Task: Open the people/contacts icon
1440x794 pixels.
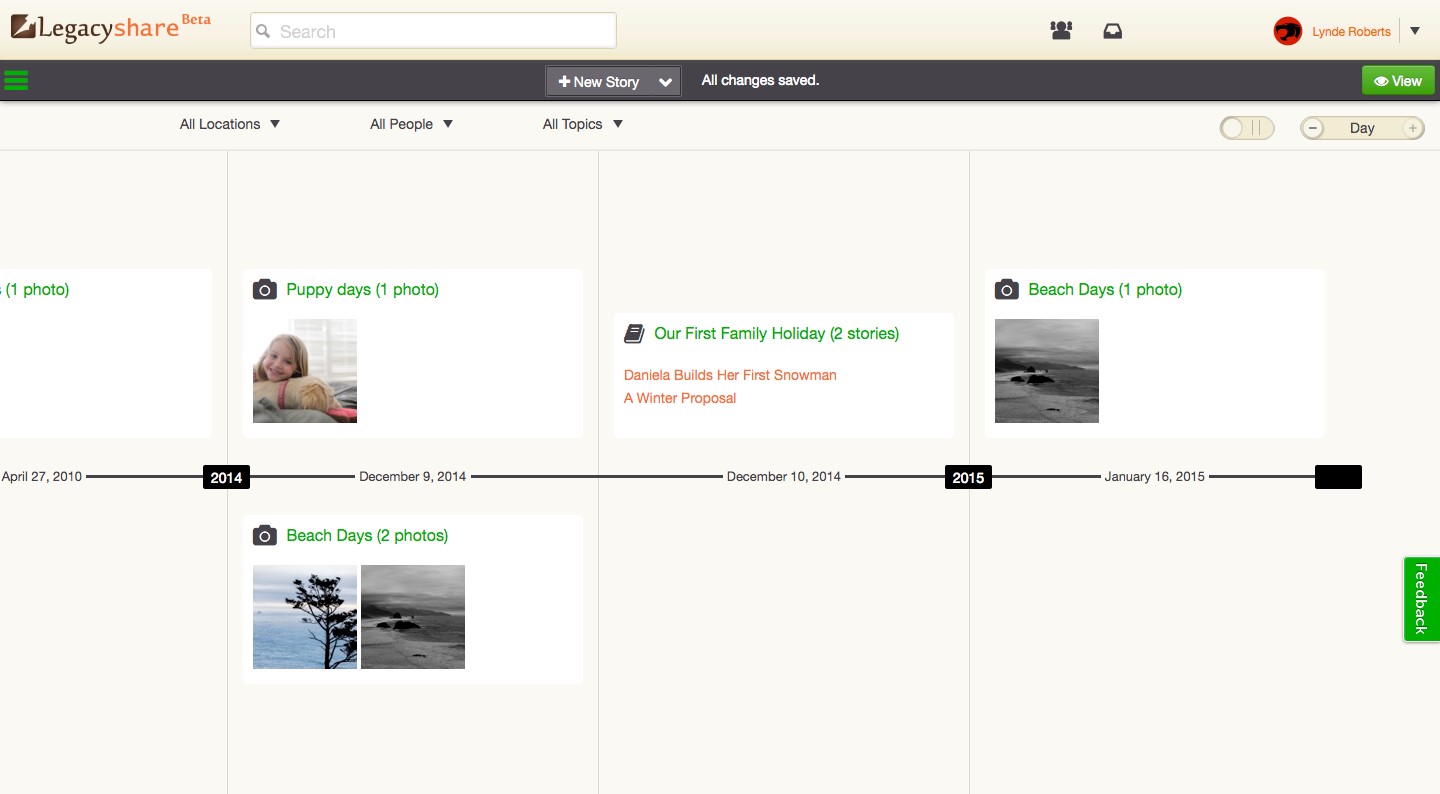Action: (1061, 31)
